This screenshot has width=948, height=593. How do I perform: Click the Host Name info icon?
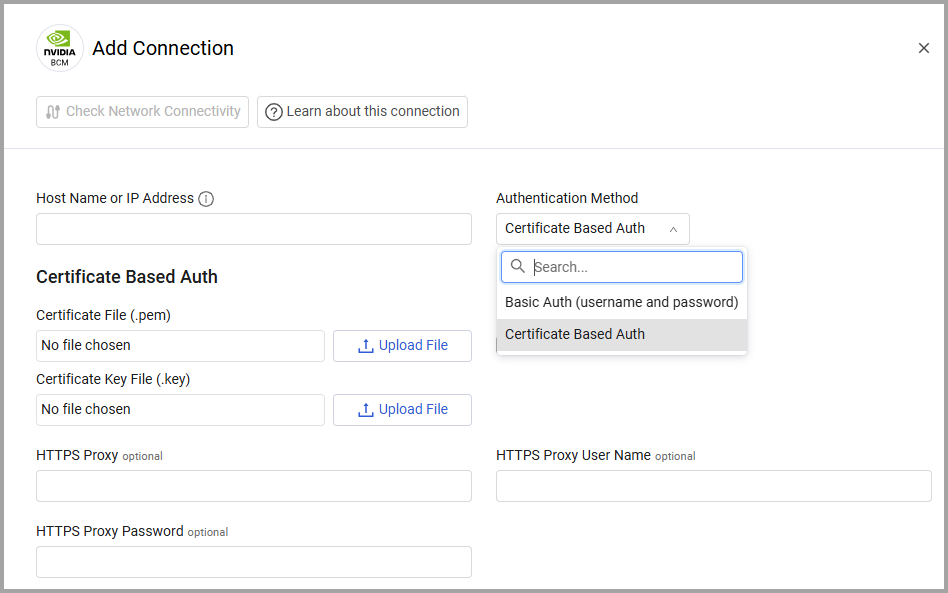pos(206,199)
